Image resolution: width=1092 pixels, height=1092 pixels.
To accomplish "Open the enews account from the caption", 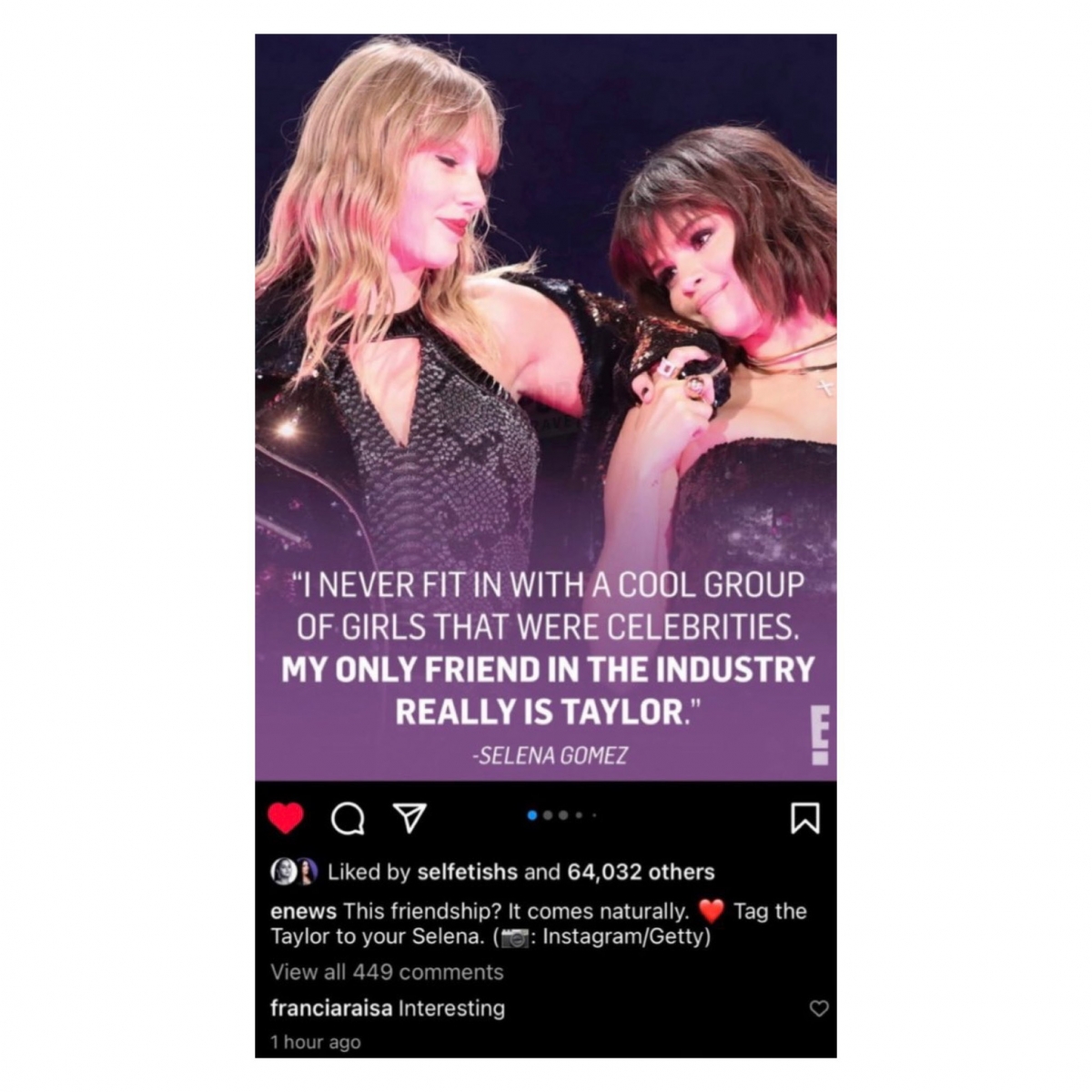I will click(304, 911).
